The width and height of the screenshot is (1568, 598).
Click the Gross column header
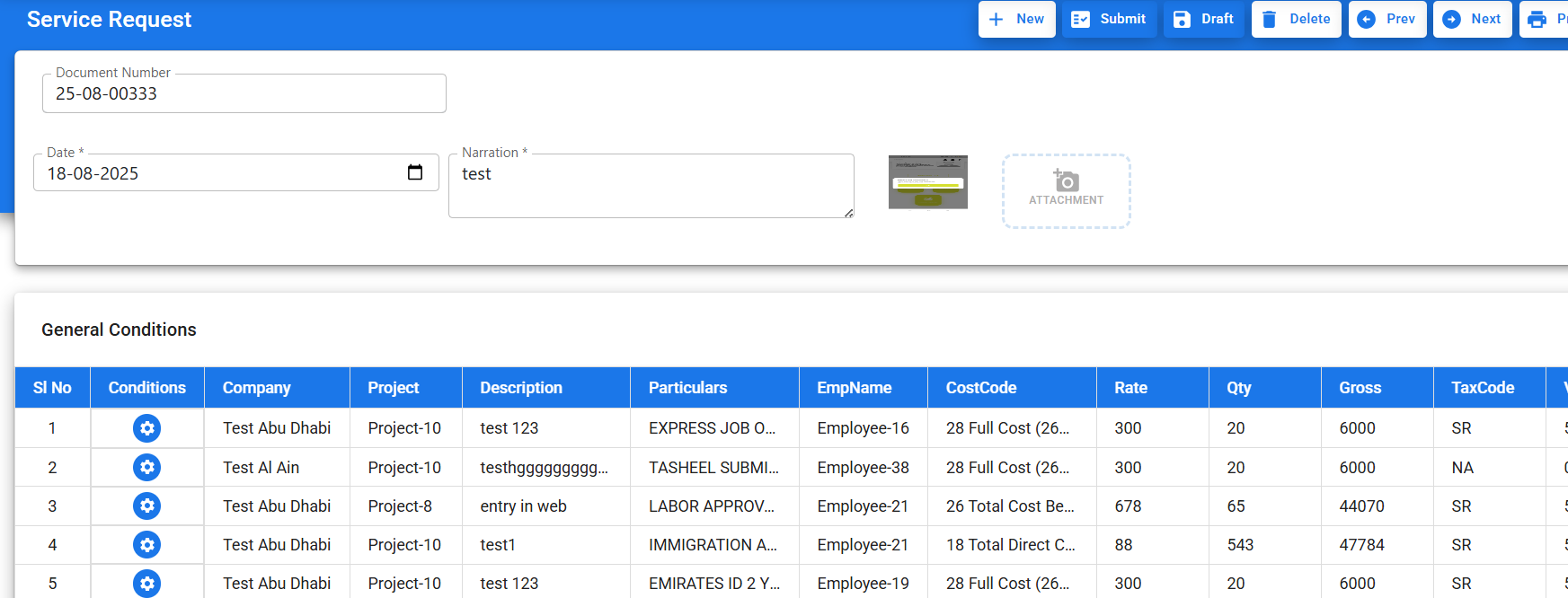coord(1360,388)
